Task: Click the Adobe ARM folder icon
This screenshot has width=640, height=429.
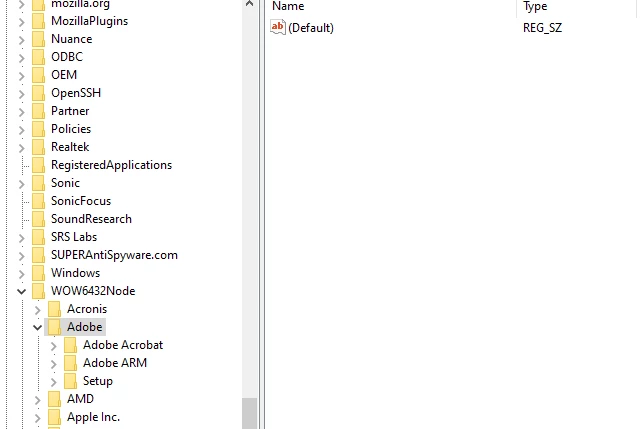Action: coord(70,363)
